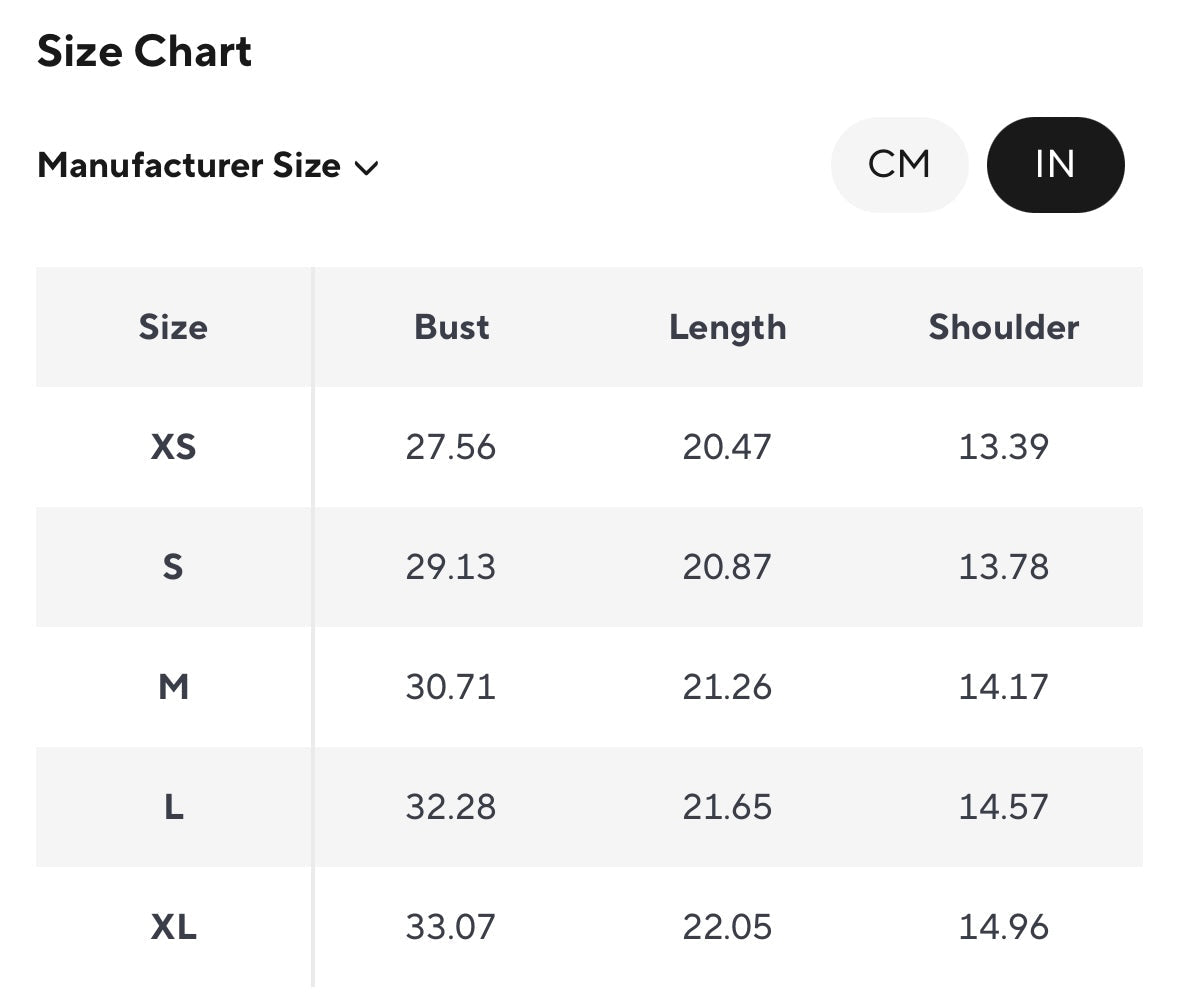Click the XL length value 22.05
The image size is (1179, 994).
(x=727, y=927)
